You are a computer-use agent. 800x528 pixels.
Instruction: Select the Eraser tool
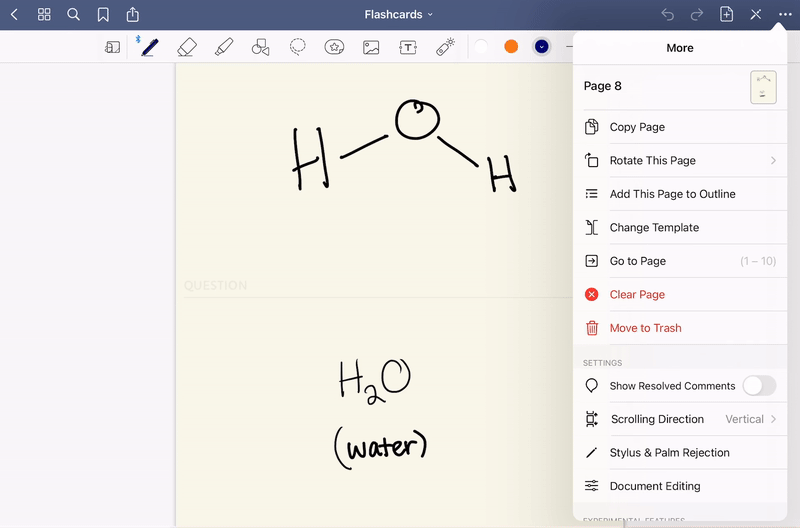point(186,47)
